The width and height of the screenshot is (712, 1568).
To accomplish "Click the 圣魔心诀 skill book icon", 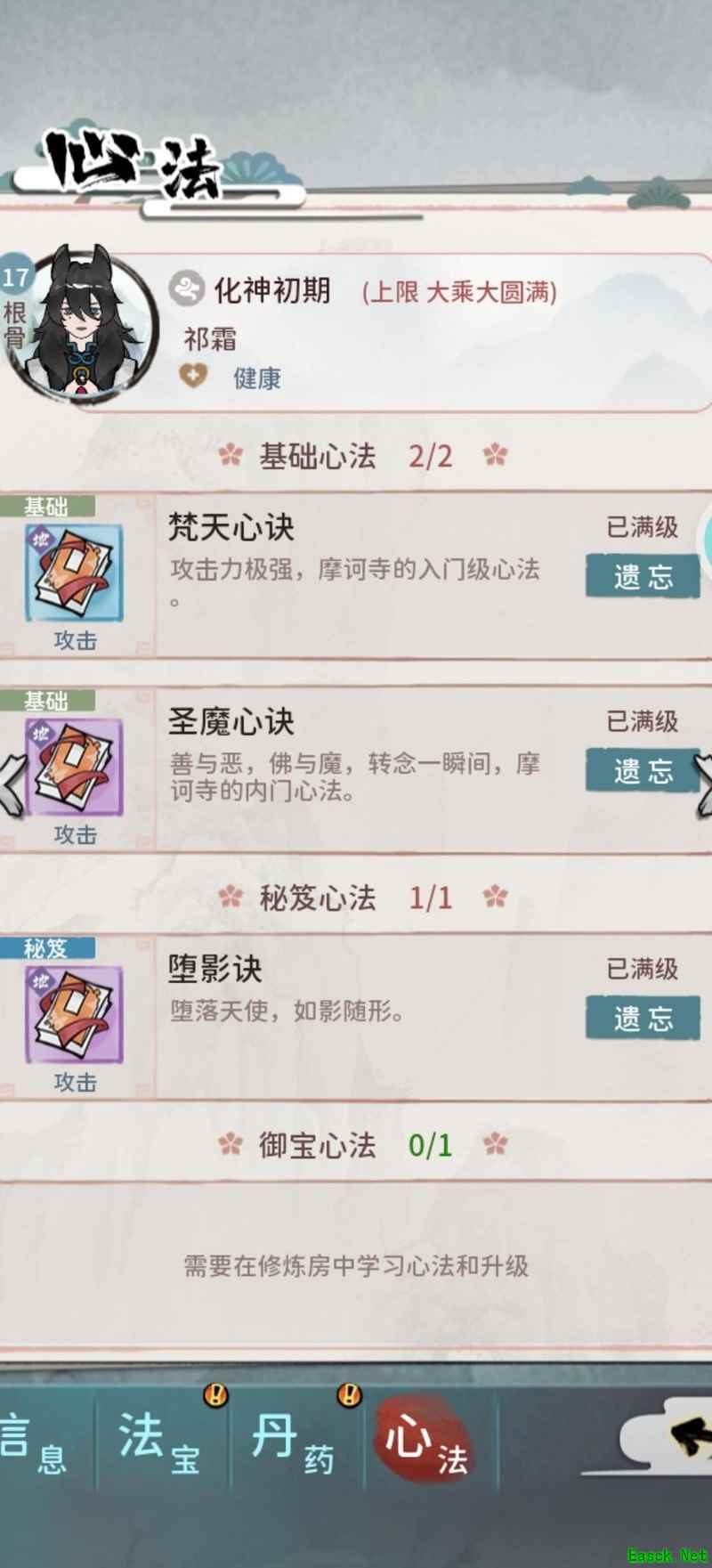I will [74, 767].
